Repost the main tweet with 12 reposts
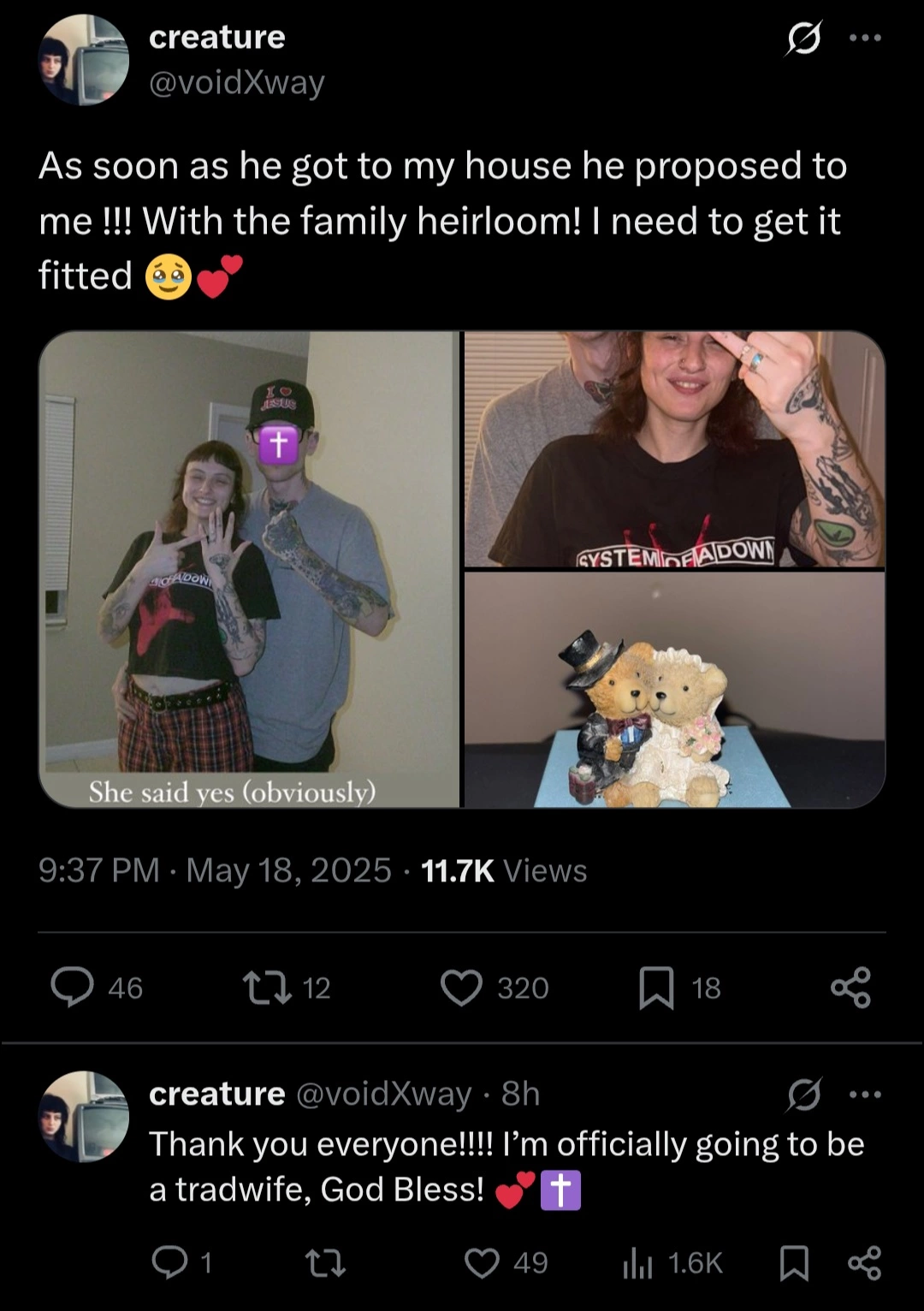The image size is (924, 1311). (267, 988)
